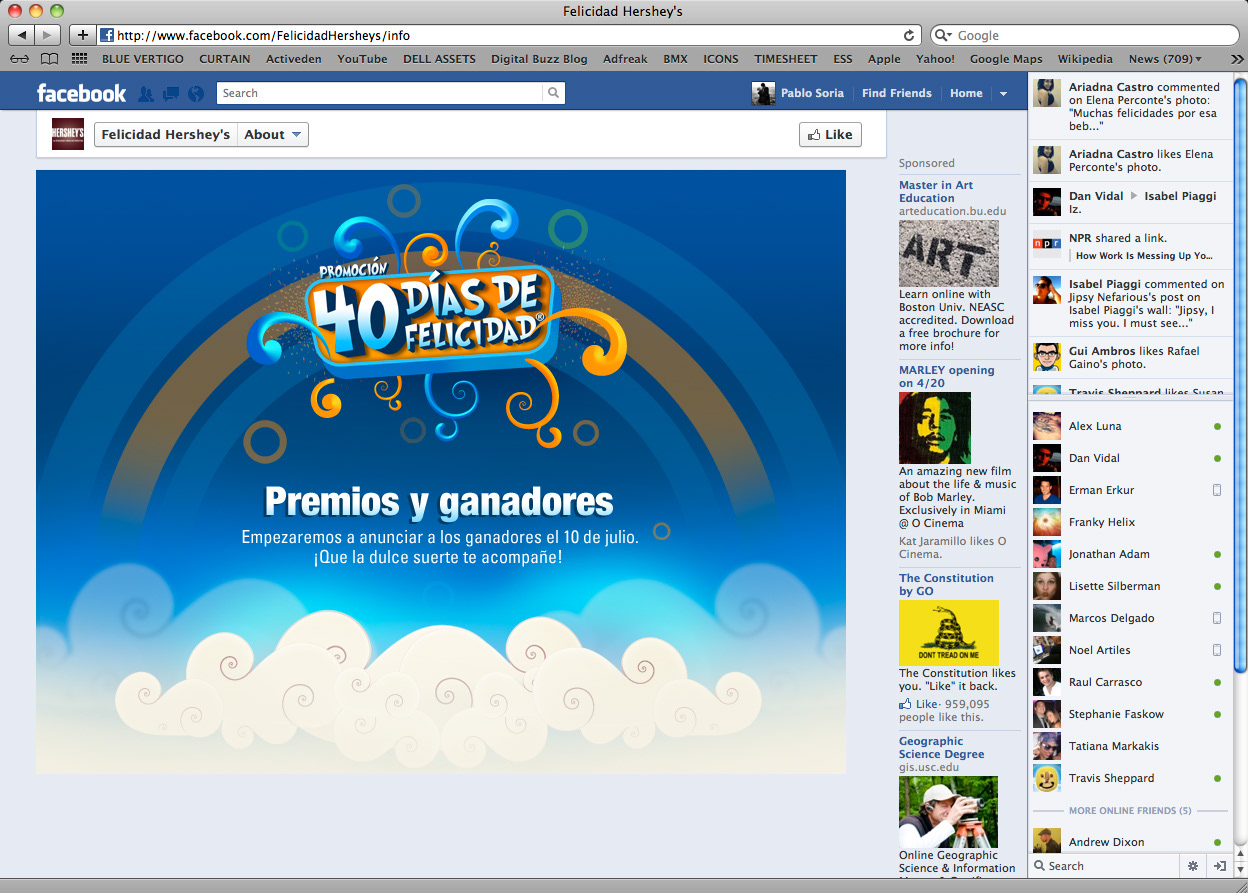Click the Geographic Science ad photo
The width and height of the screenshot is (1248, 893).
[949, 812]
